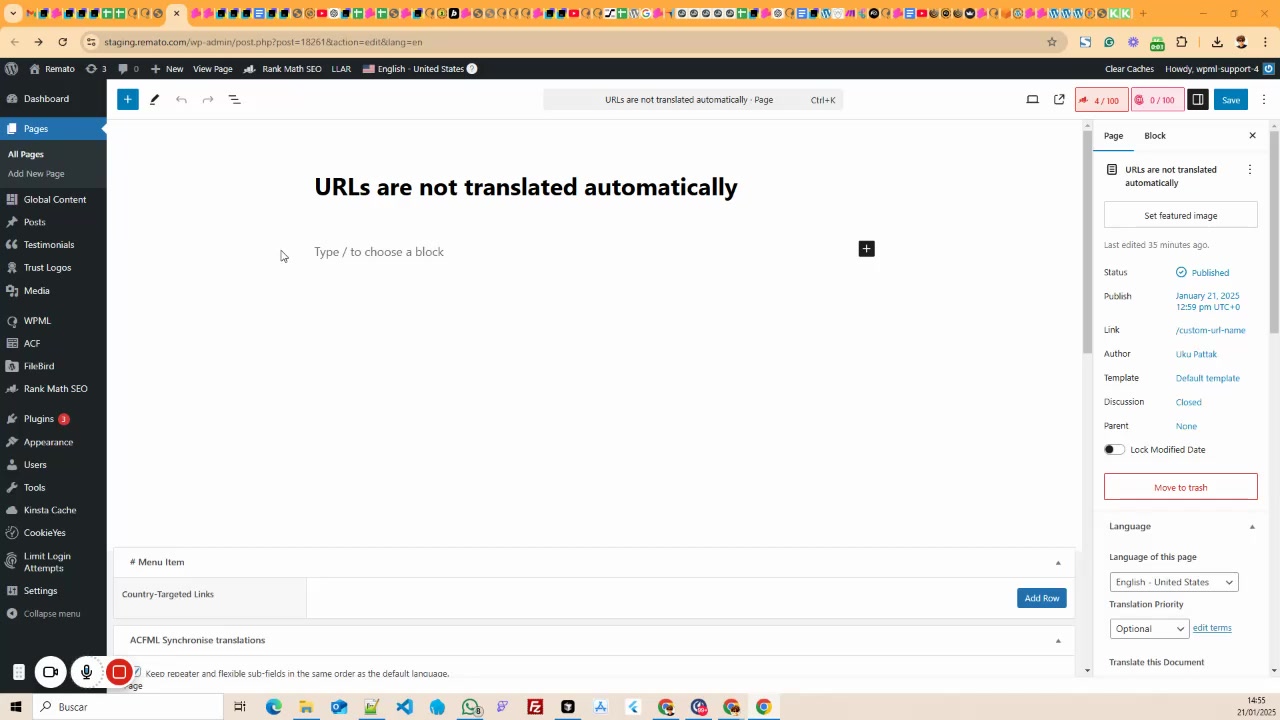Switch to the Block tab
The width and height of the screenshot is (1280, 720).
1154,135
